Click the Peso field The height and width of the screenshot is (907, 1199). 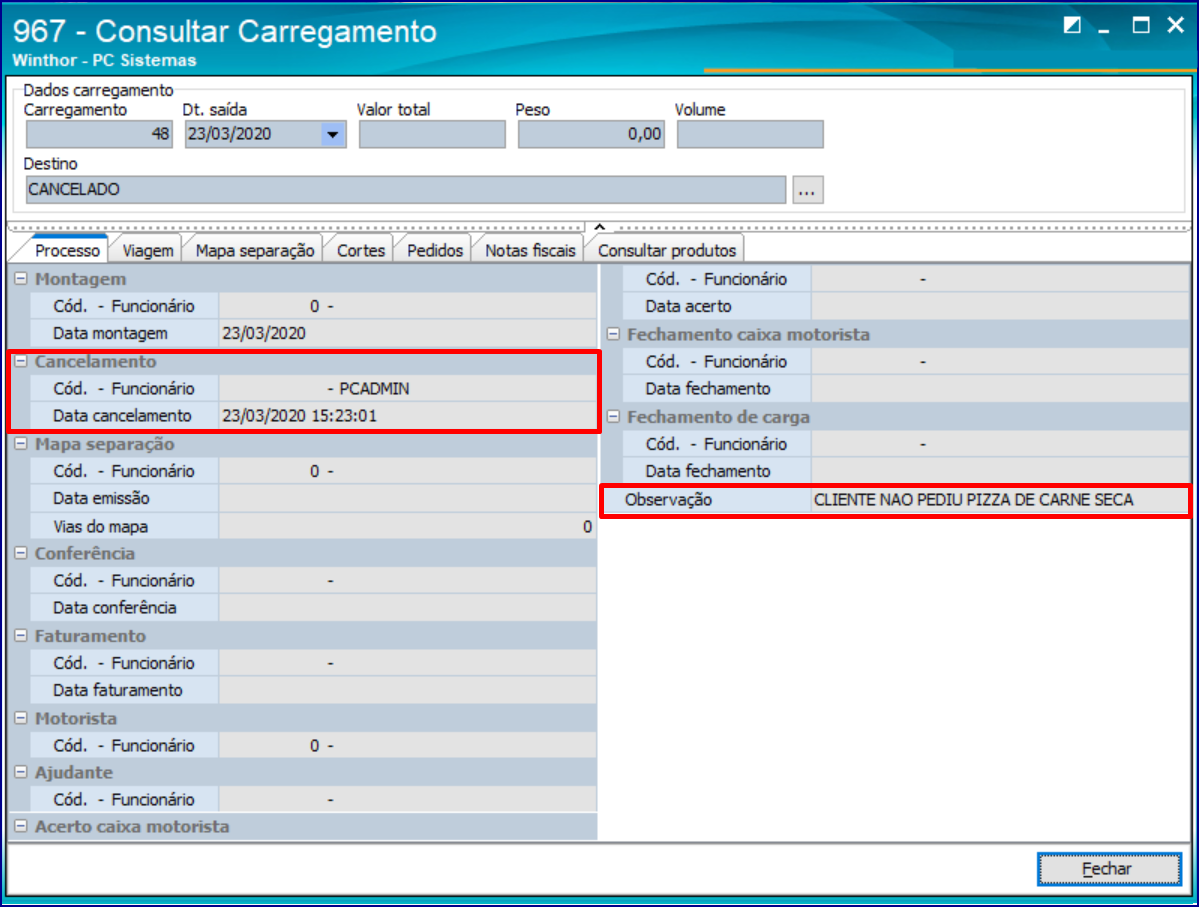pyautogui.click(x=591, y=135)
